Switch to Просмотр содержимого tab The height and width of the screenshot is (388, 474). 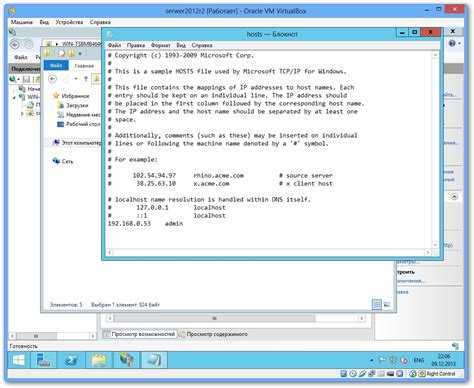[x=214, y=334]
